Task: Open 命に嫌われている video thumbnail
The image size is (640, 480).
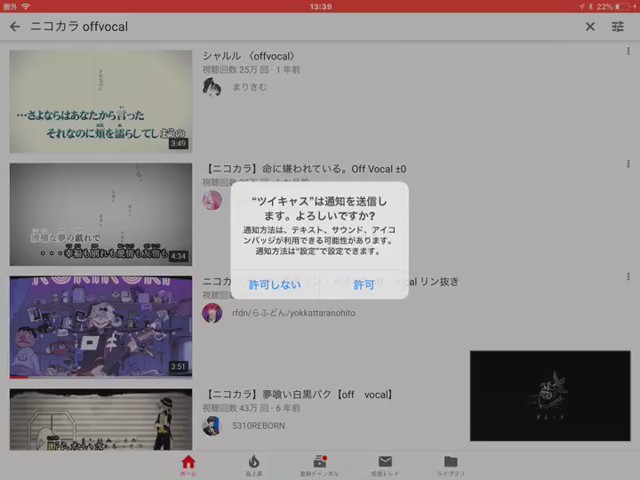Action: [x=101, y=214]
